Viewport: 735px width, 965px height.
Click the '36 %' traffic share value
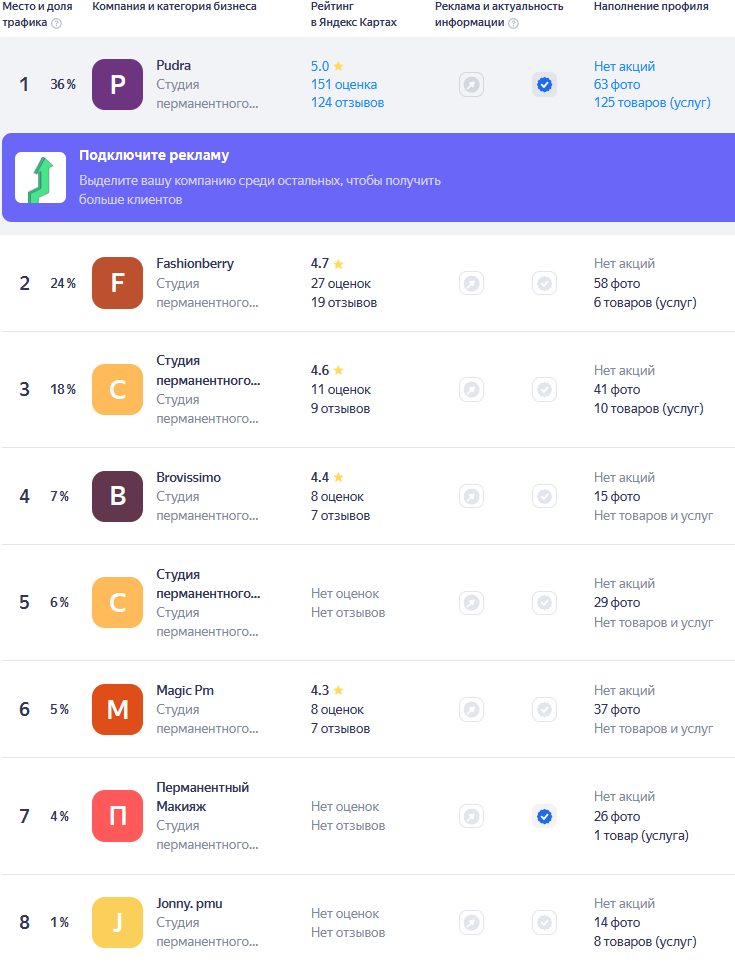click(63, 84)
